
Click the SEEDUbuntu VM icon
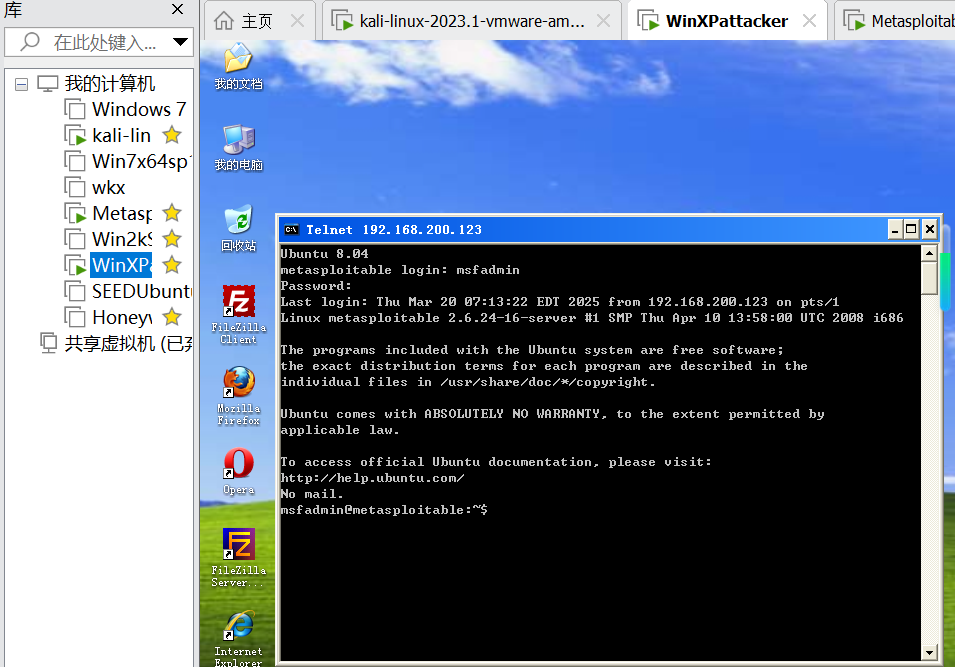(75, 291)
